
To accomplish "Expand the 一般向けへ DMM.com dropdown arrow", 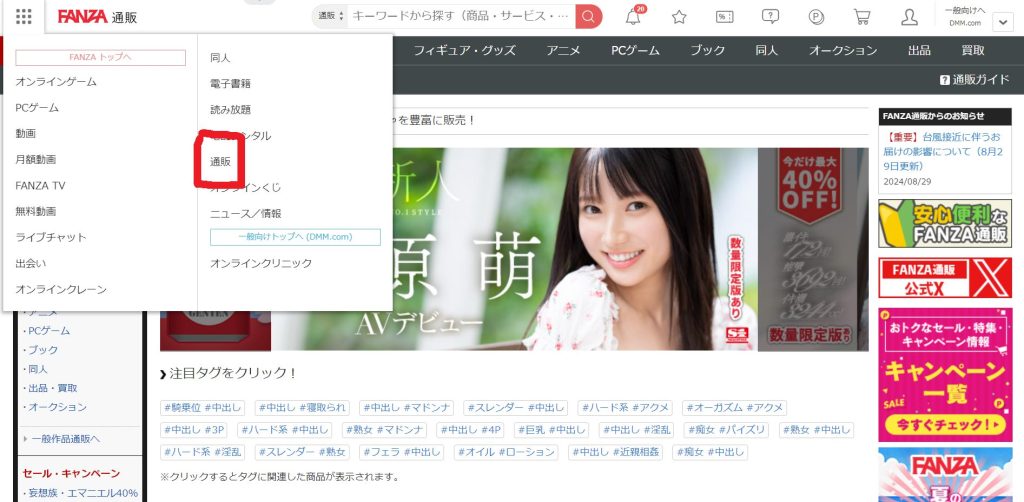I will click(x=1002, y=21).
